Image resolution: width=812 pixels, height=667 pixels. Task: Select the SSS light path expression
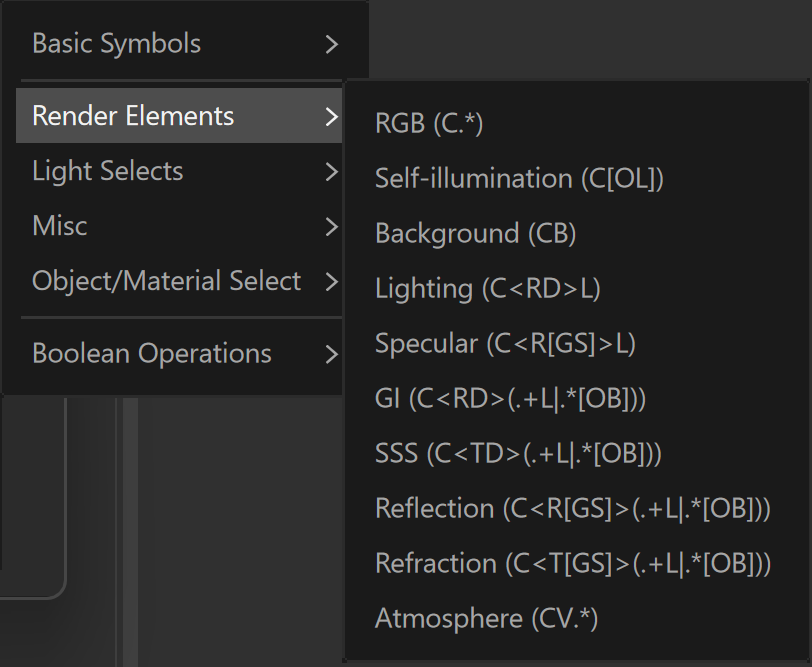(577, 454)
